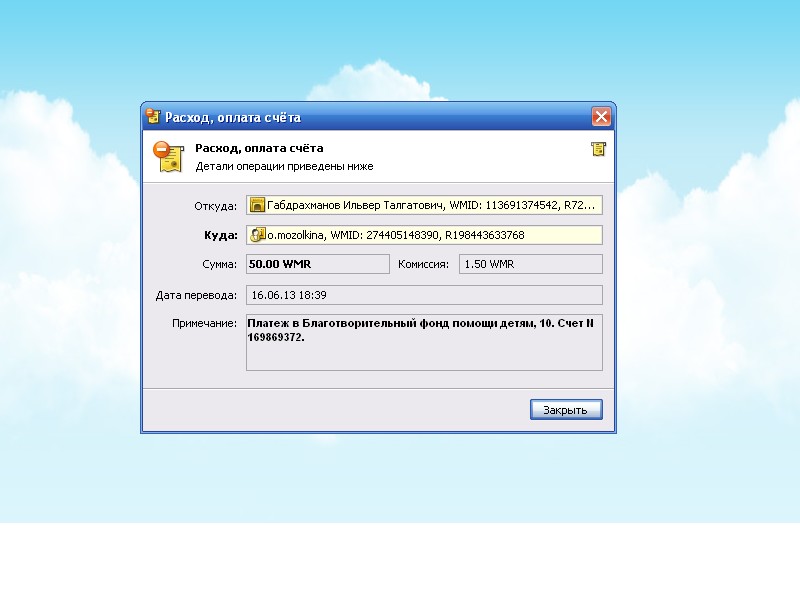Click the 'Откуда:' label

click(215, 206)
